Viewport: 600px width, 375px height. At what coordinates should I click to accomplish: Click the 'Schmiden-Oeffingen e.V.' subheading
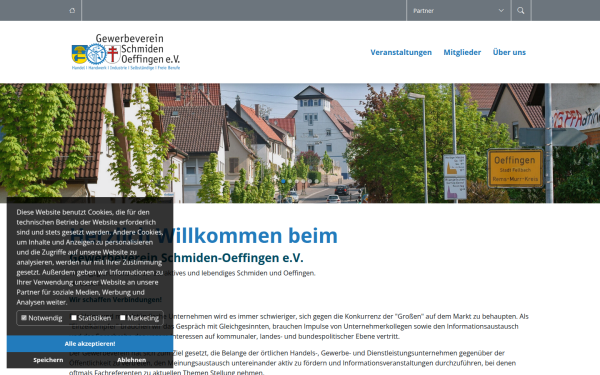(x=232, y=258)
